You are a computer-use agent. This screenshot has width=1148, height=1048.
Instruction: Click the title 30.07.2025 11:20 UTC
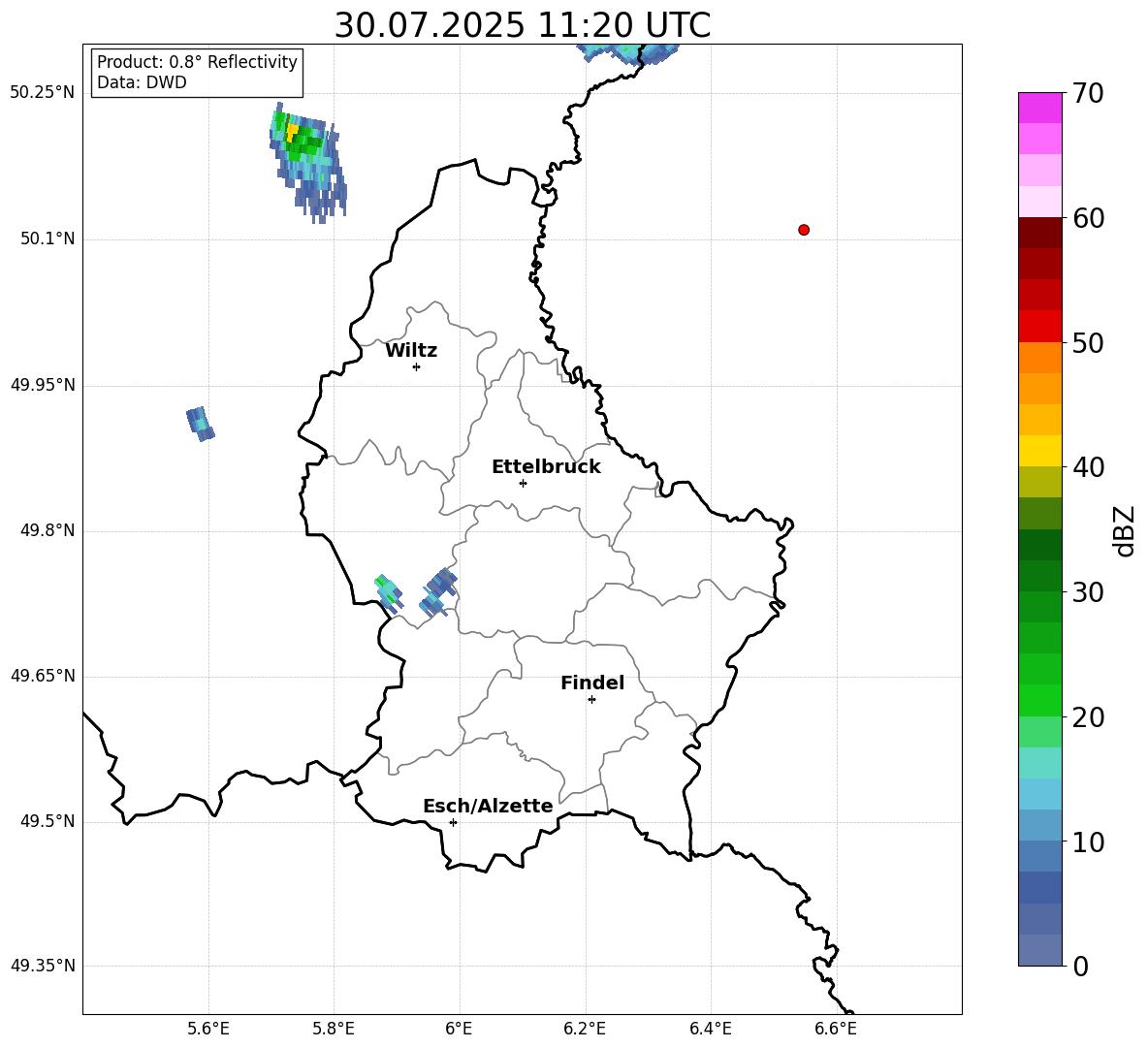click(523, 25)
